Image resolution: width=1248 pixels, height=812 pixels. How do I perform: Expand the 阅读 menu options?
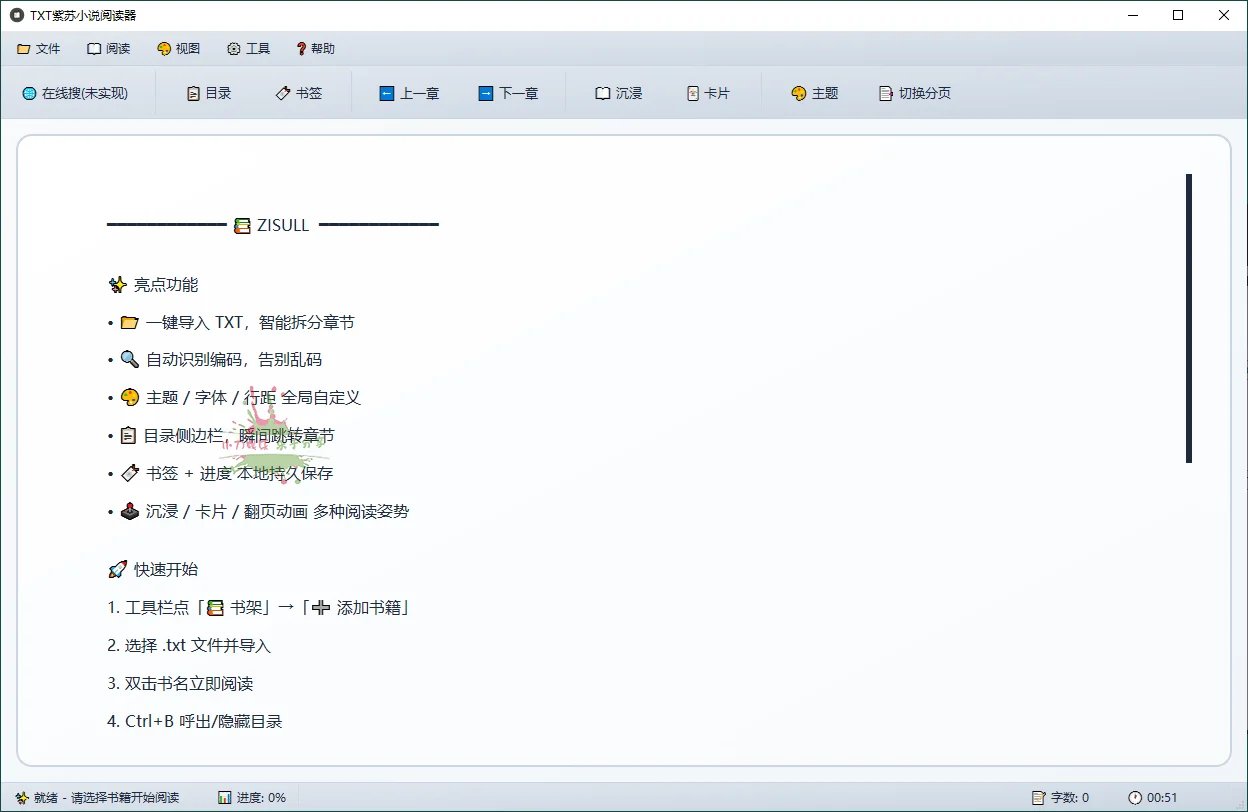point(108,47)
